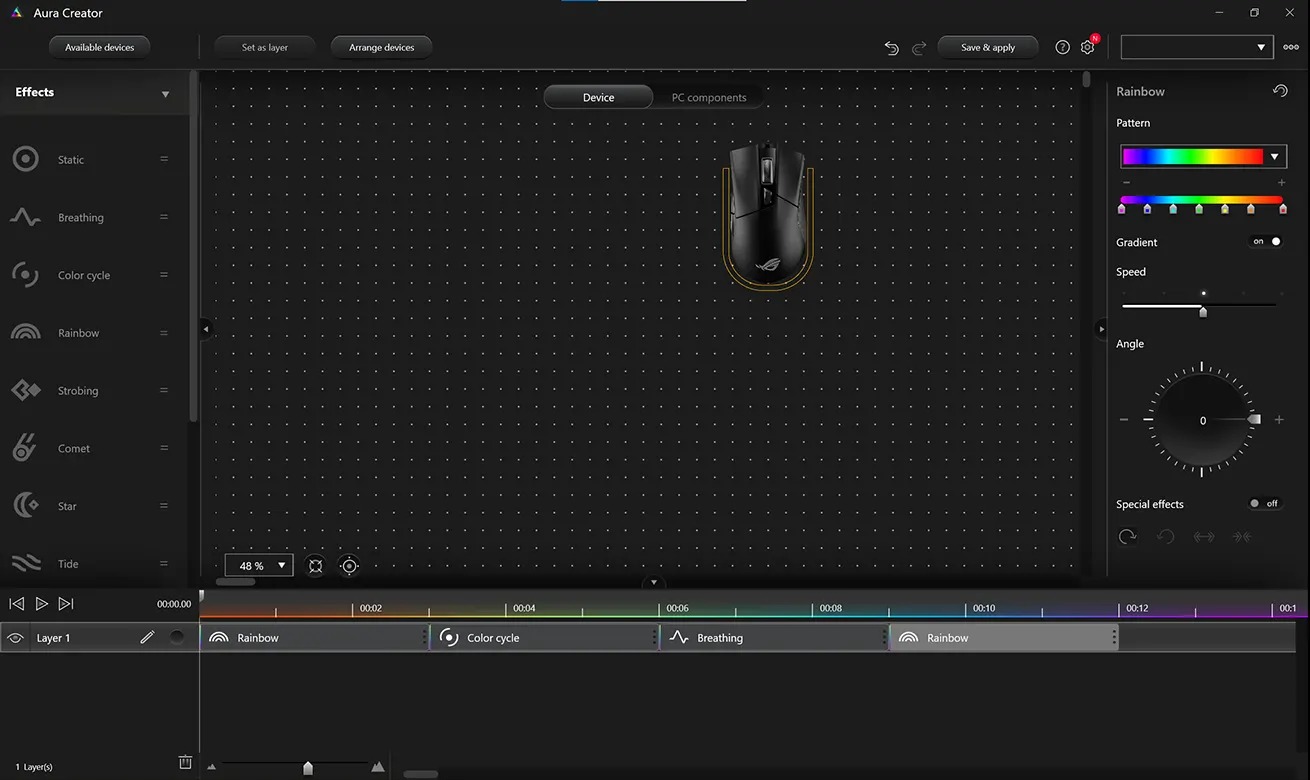Viewport: 1310px width, 780px height.
Task: Click the Save & apply button
Action: (x=988, y=47)
